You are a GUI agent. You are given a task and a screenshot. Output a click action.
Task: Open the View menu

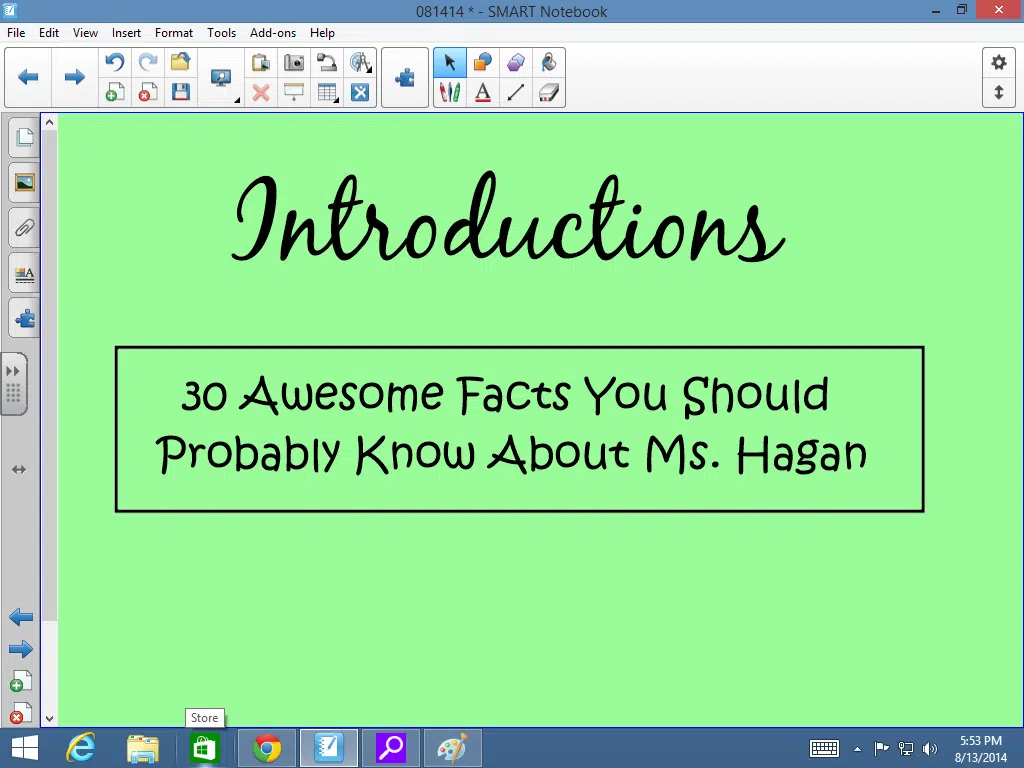click(86, 33)
